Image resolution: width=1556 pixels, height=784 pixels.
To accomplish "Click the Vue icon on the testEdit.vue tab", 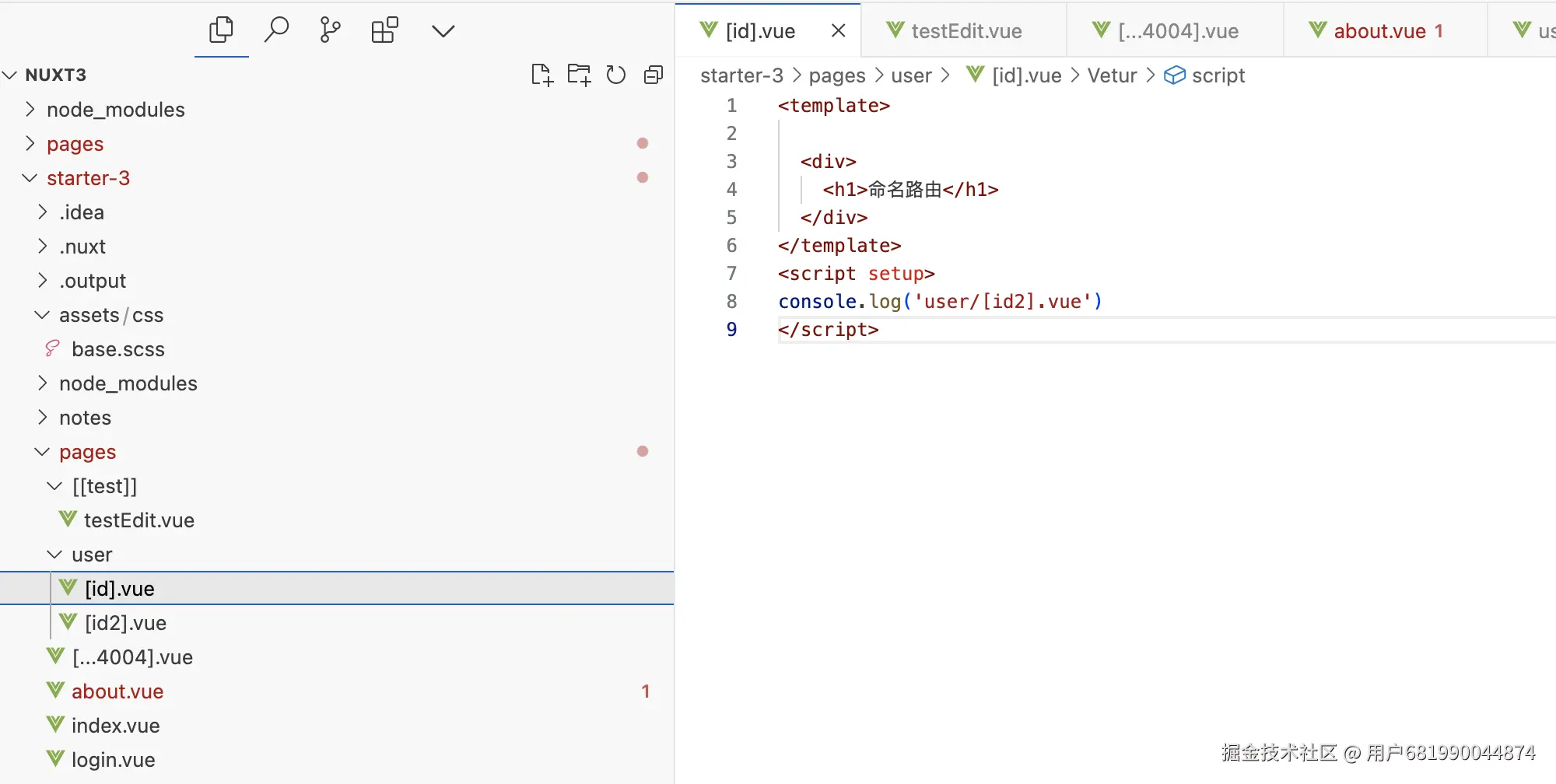I will [x=895, y=30].
